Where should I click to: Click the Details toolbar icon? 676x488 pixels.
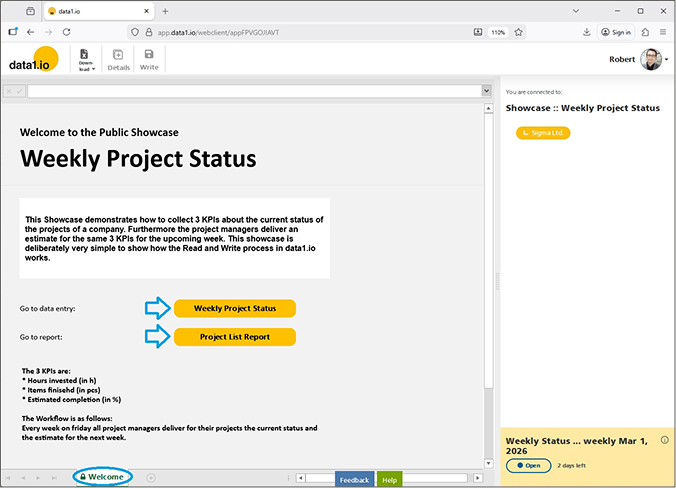pyautogui.click(x=118, y=59)
